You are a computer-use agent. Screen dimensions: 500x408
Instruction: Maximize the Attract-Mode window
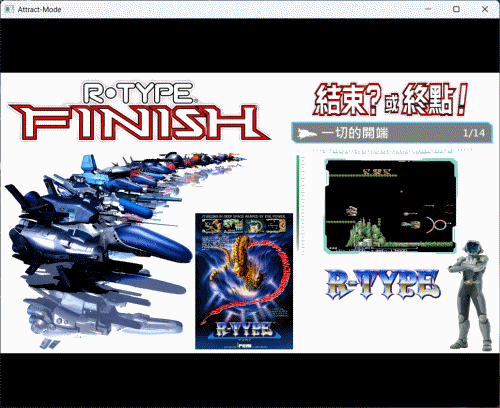click(456, 9)
